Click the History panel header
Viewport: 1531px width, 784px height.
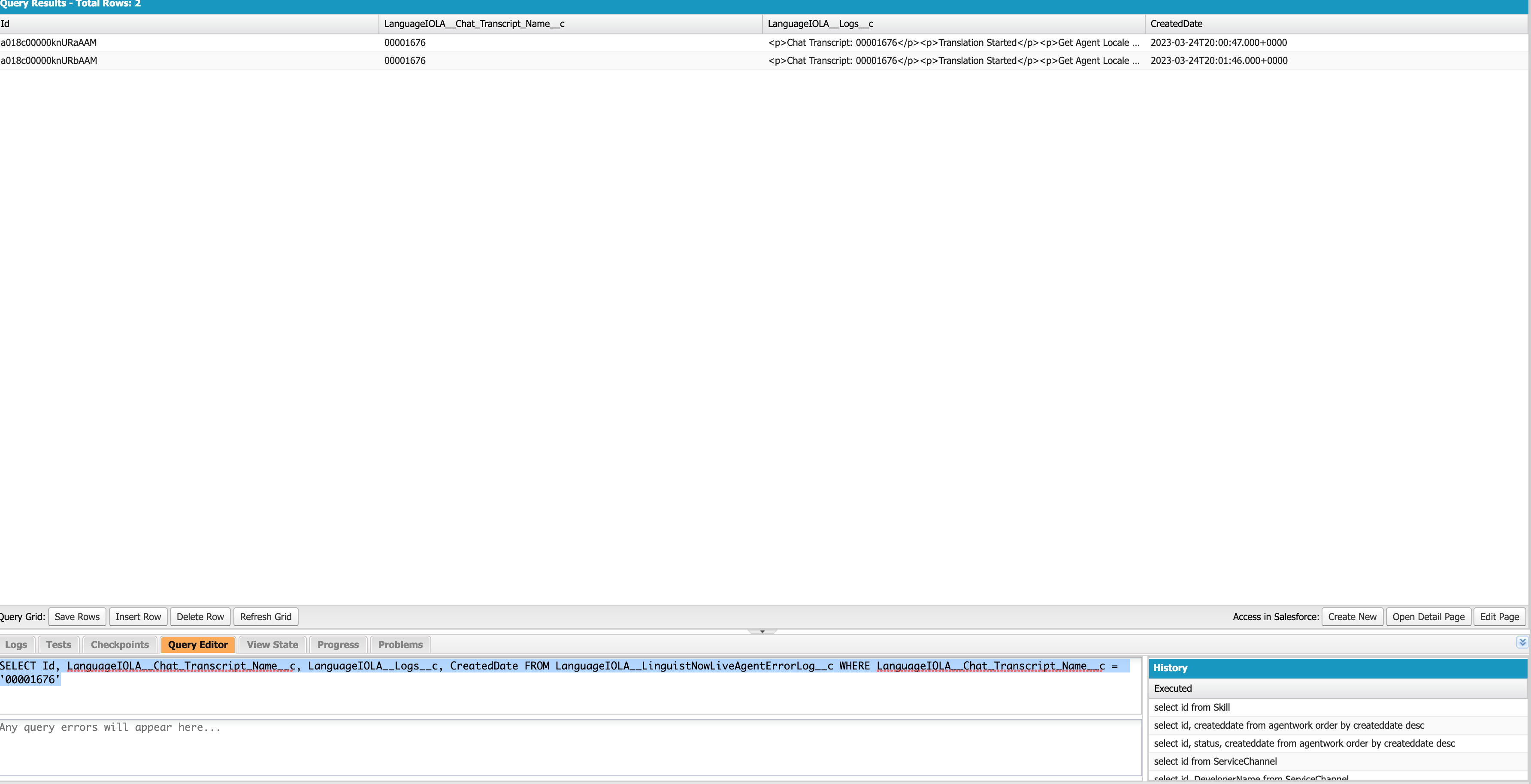click(1338, 668)
